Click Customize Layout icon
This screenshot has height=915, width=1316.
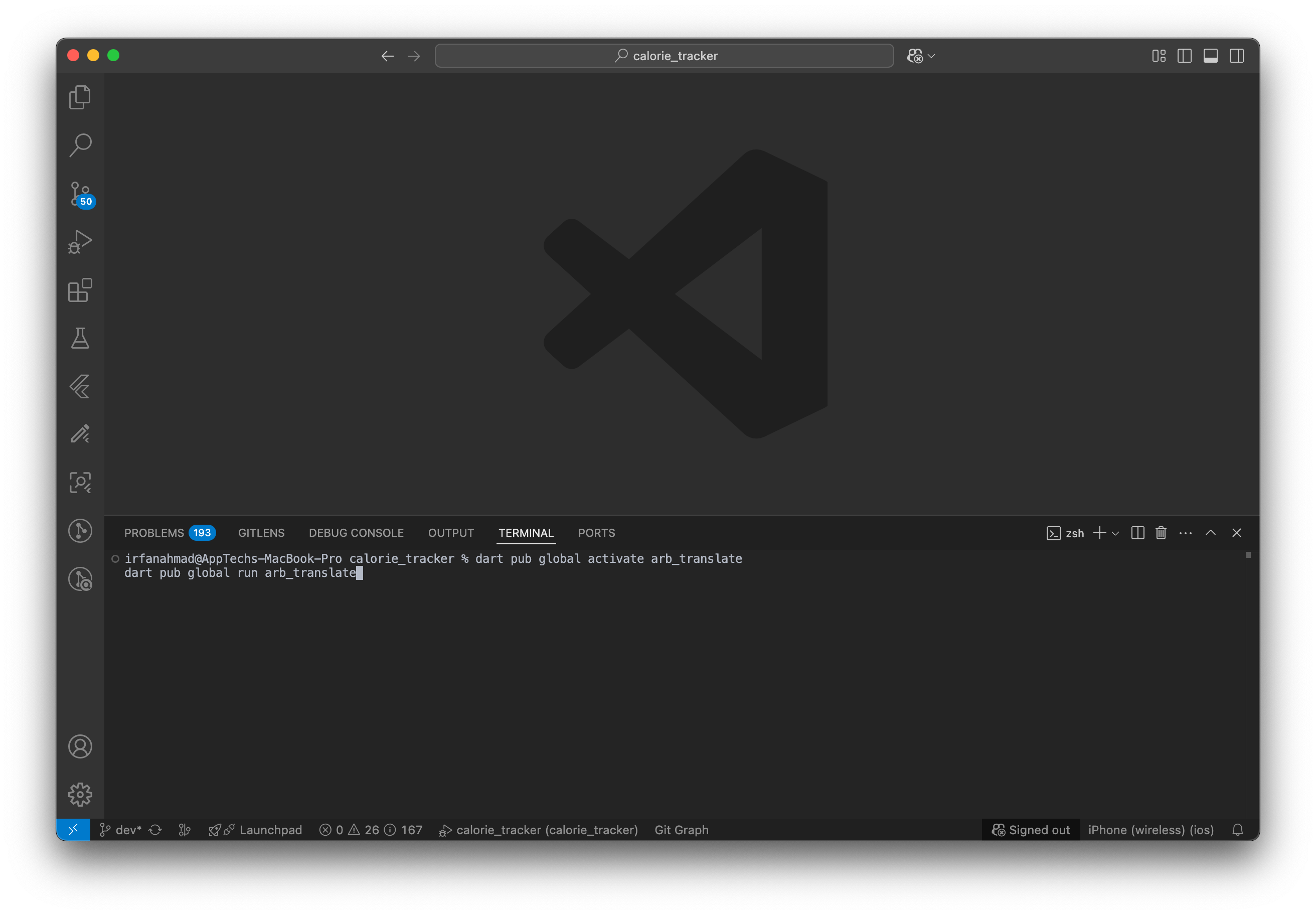[1159, 56]
